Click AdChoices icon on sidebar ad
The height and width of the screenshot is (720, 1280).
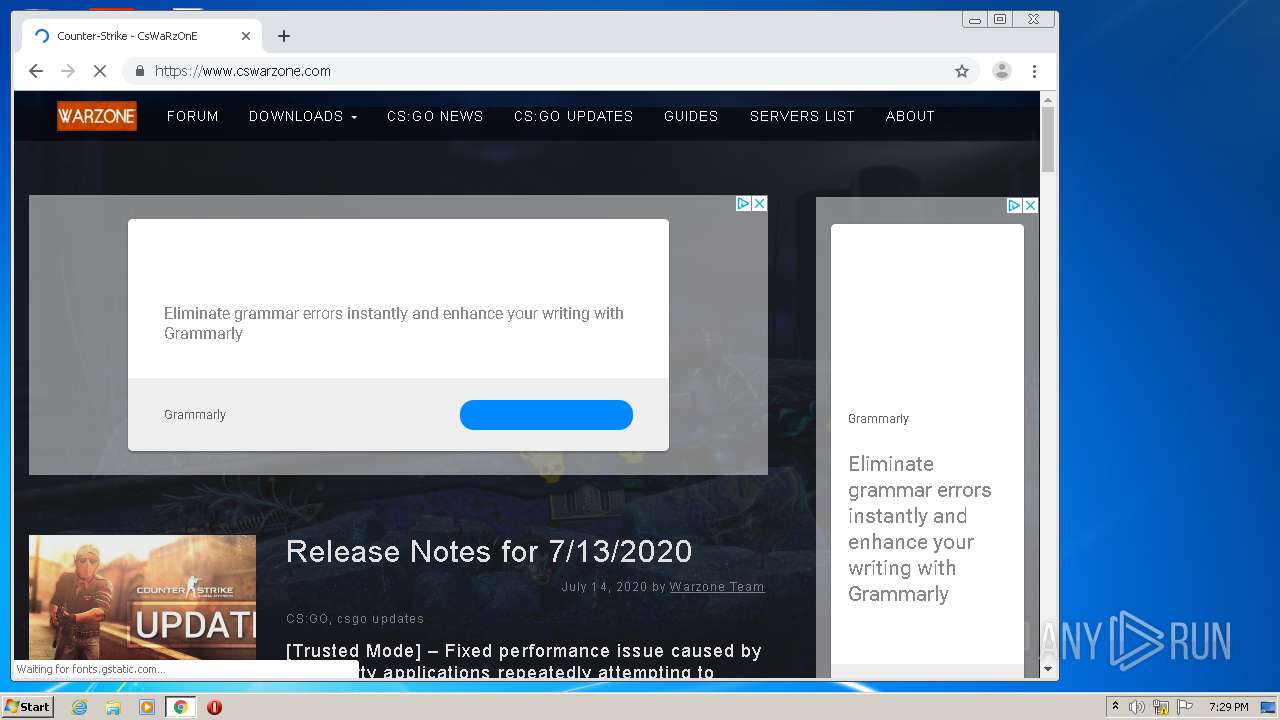coord(1014,205)
